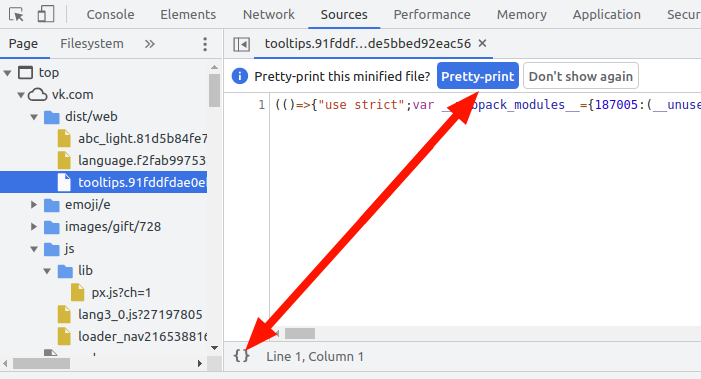
Task: Activate the inspect element picker icon
Action: (16, 14)
